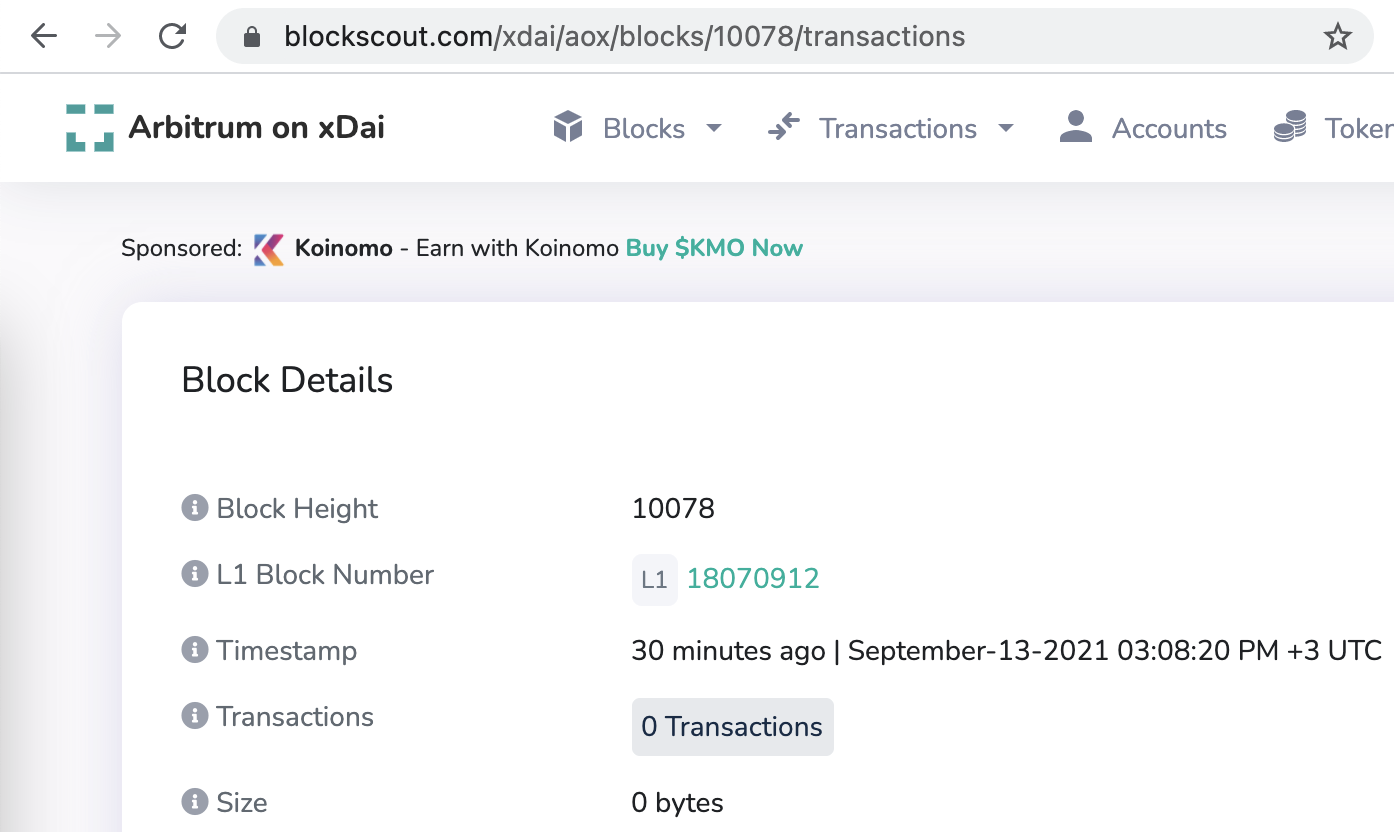Open L1 block 18070912 link
Screen dimensions: 1394x832
tap(753, 578)
